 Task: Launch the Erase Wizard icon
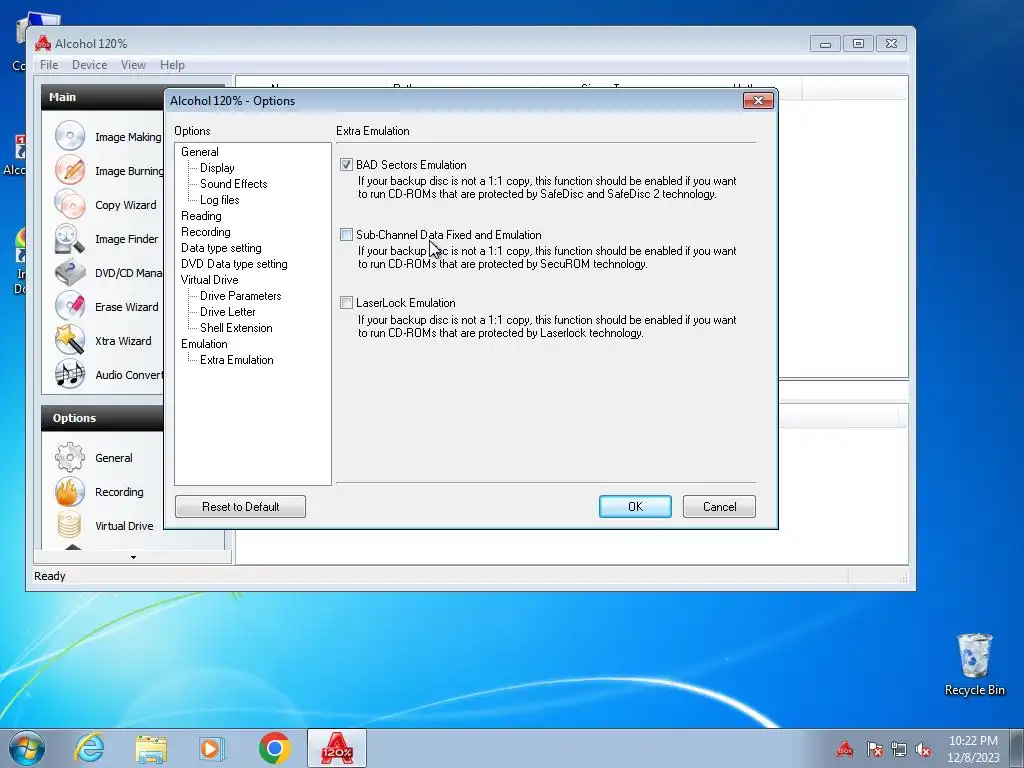pyautogui.click(x=70, y=306)
